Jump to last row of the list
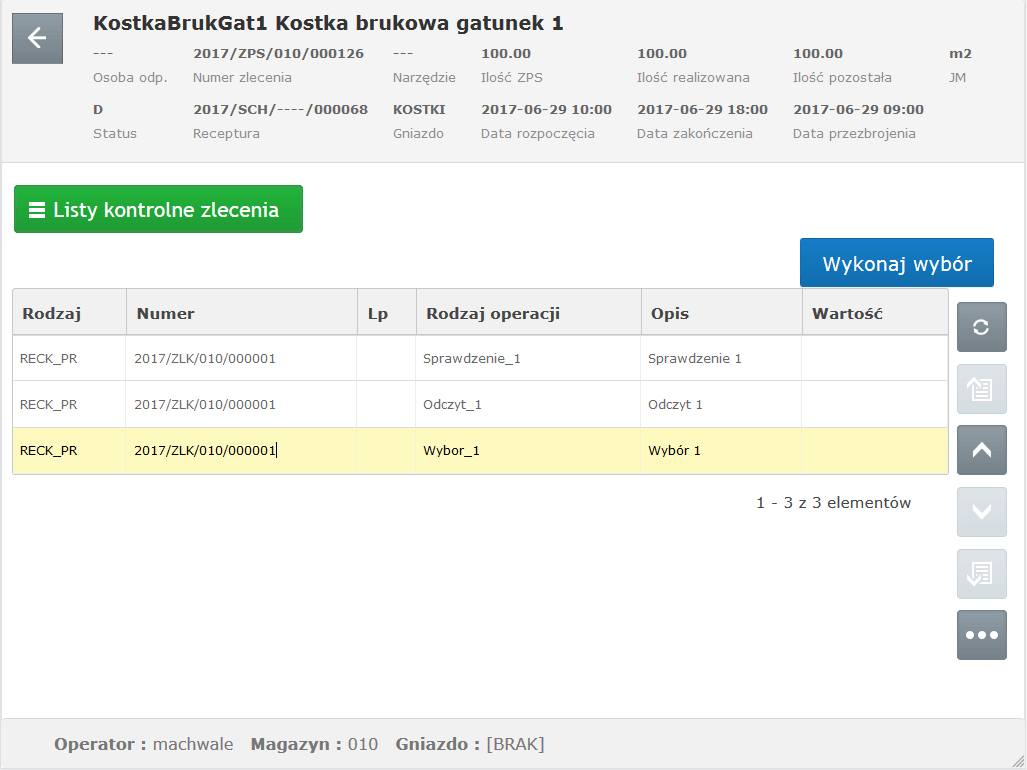 (x=981, y=574)
